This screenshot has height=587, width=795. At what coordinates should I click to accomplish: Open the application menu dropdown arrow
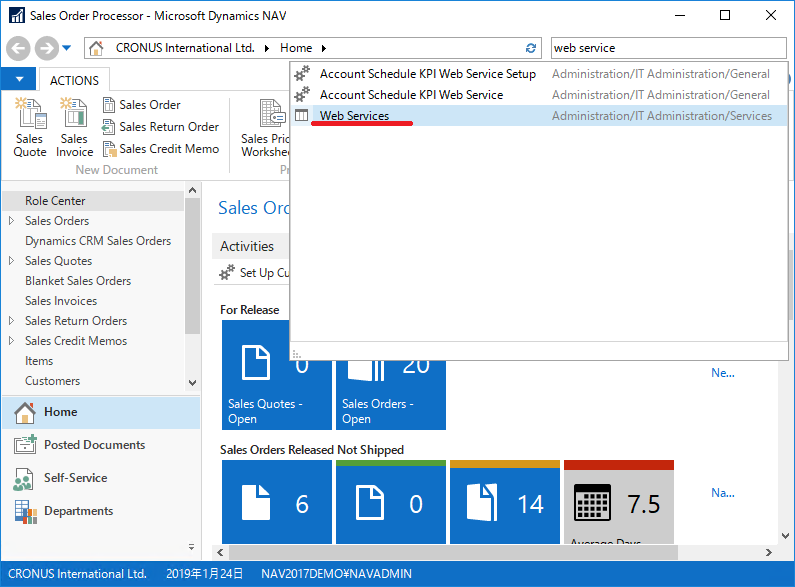click(x=18, y=80)
